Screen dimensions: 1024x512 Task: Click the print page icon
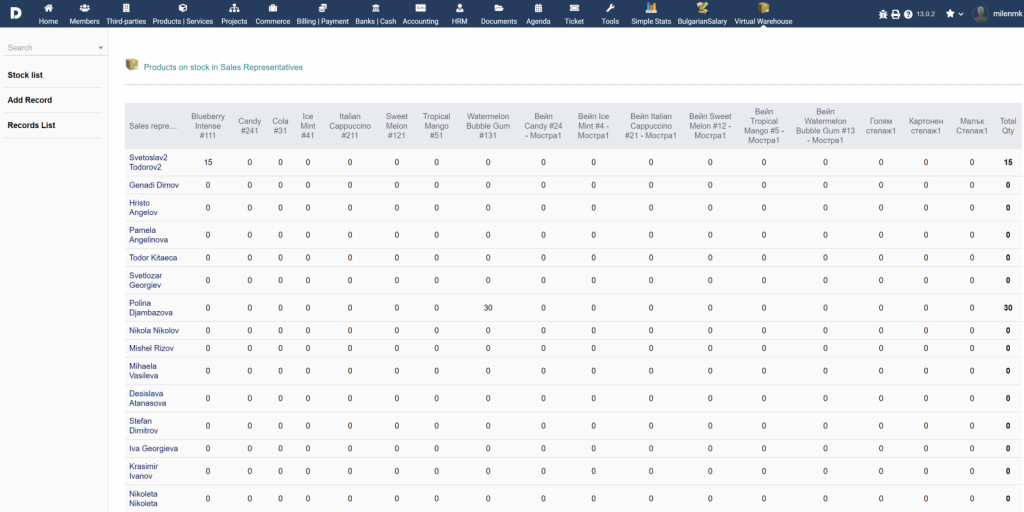[895, 14]
